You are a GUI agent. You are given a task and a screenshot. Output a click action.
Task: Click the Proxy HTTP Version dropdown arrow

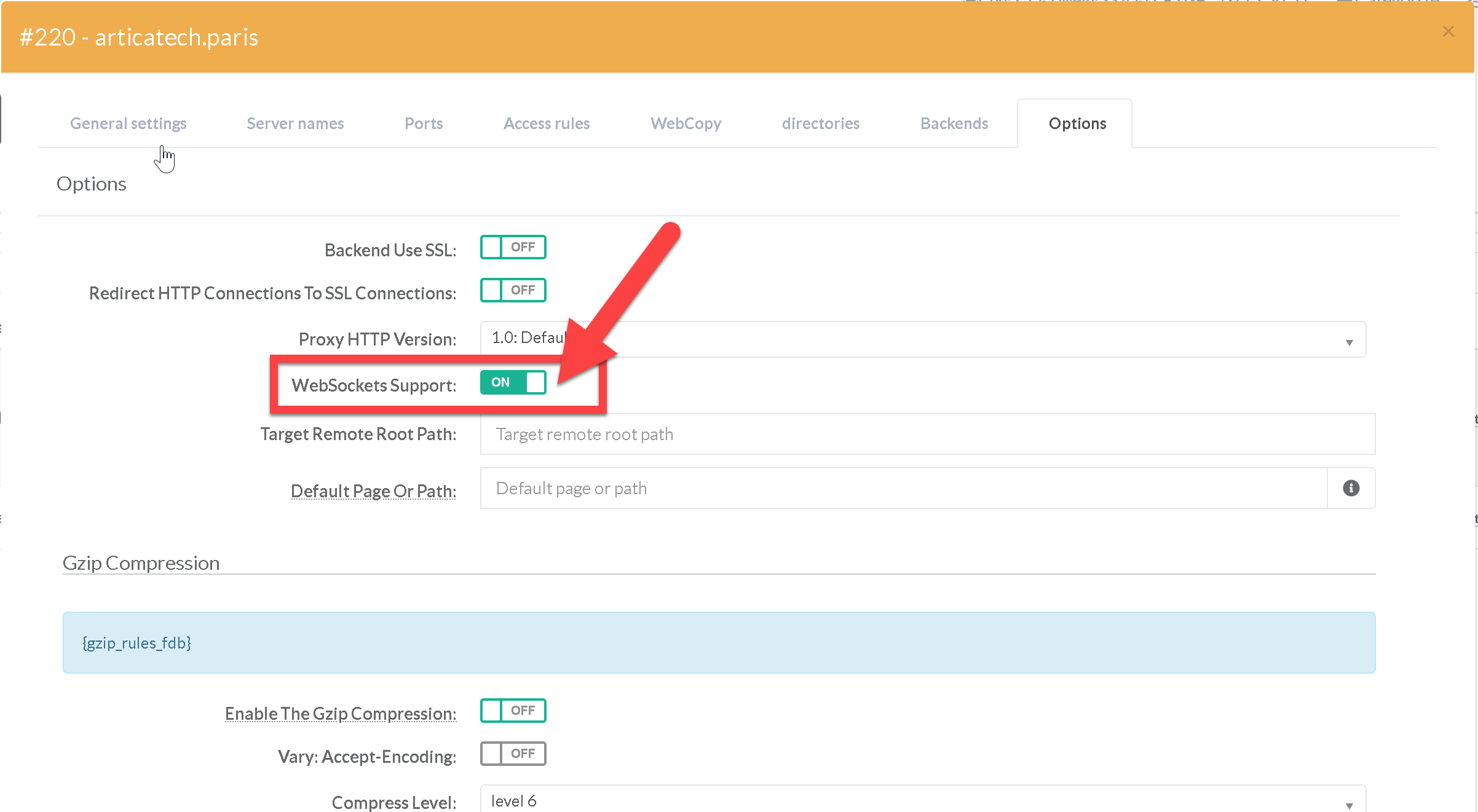(1349, 342)
